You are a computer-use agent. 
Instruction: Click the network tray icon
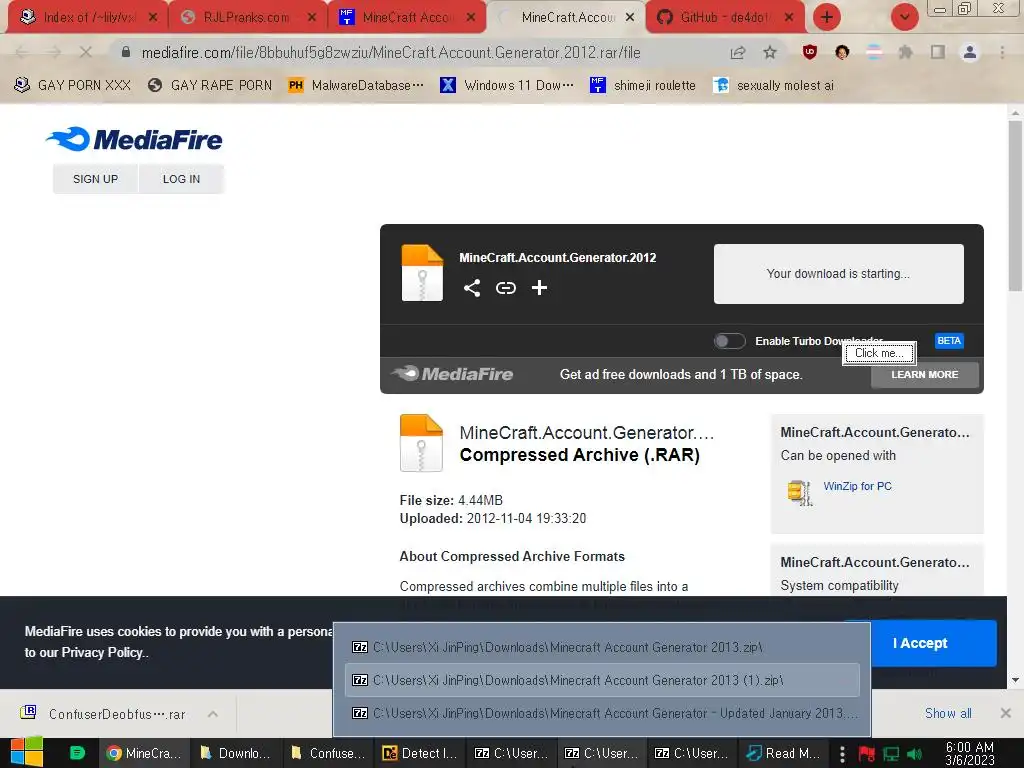click(891, 754)
